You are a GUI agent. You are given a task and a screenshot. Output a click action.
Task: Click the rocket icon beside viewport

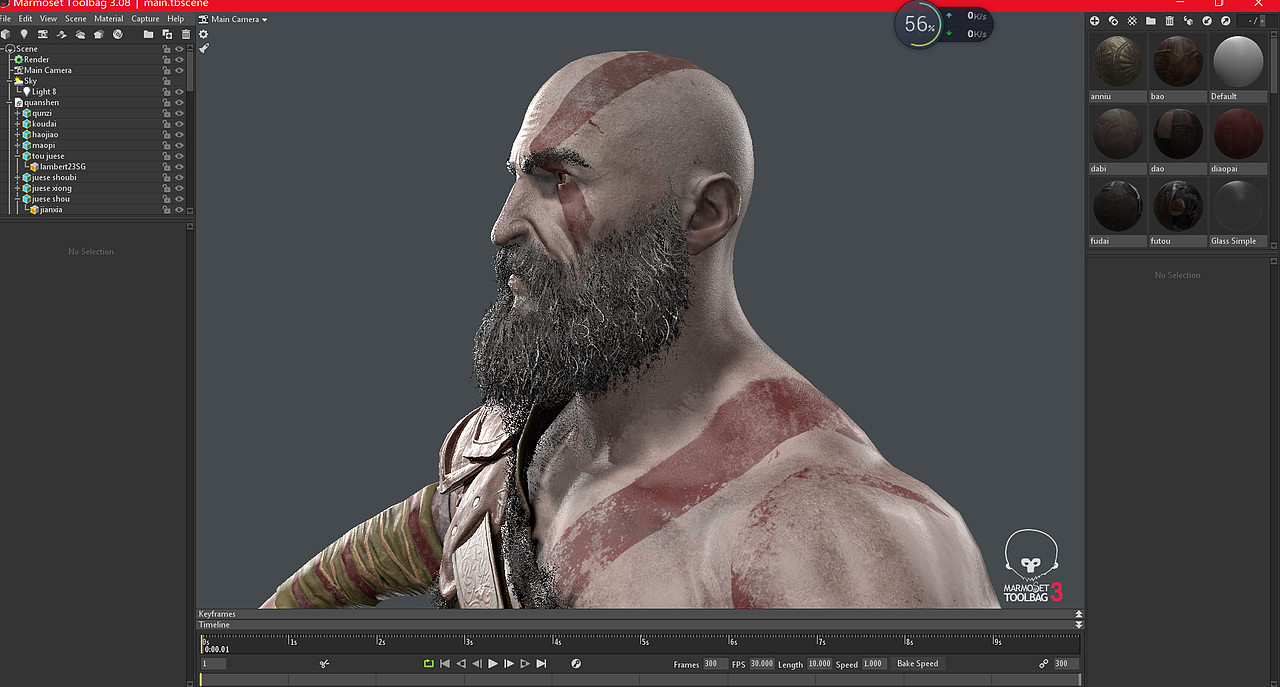(203, 48)
